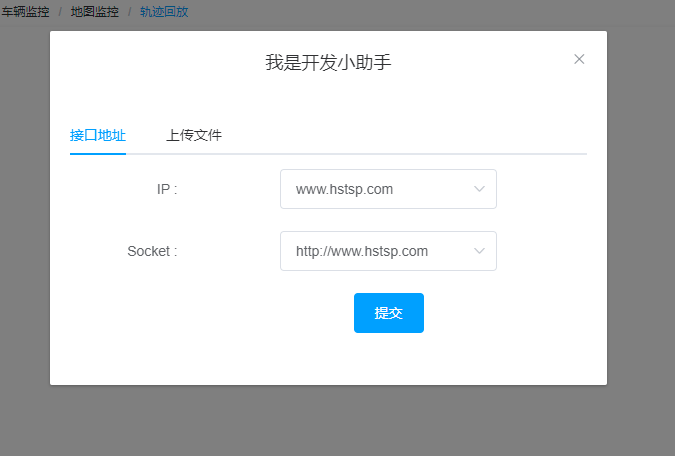Click the Socket field showing http://www.hstsp.com
The width and height of the screenshot is (675, 456).
pos(388,251)
